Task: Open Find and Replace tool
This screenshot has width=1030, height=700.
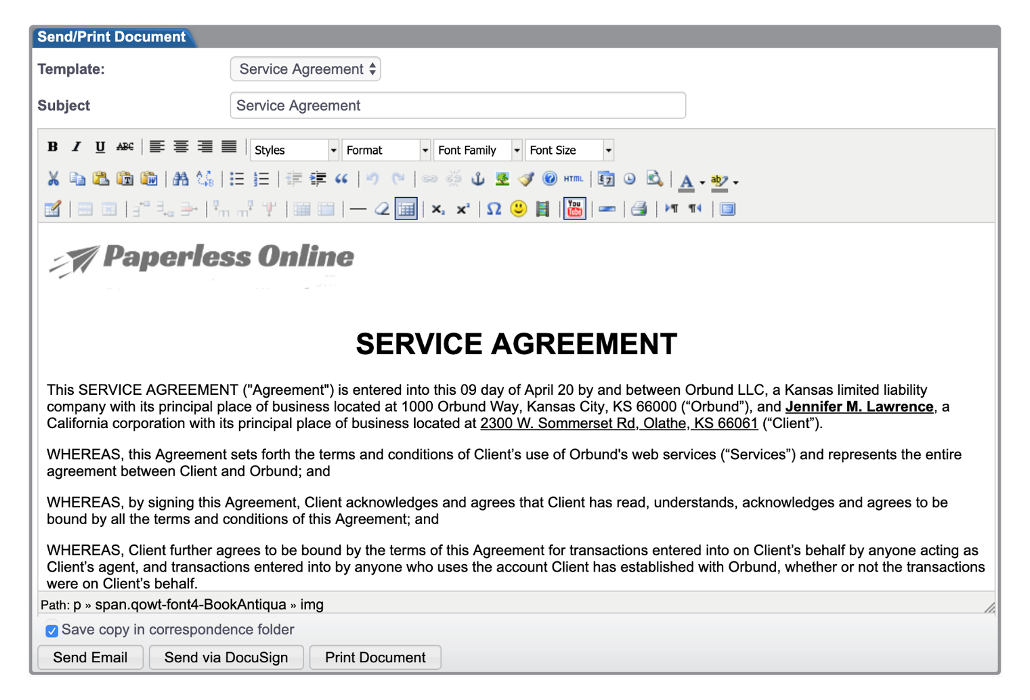Action: click(x=205, y=179)
